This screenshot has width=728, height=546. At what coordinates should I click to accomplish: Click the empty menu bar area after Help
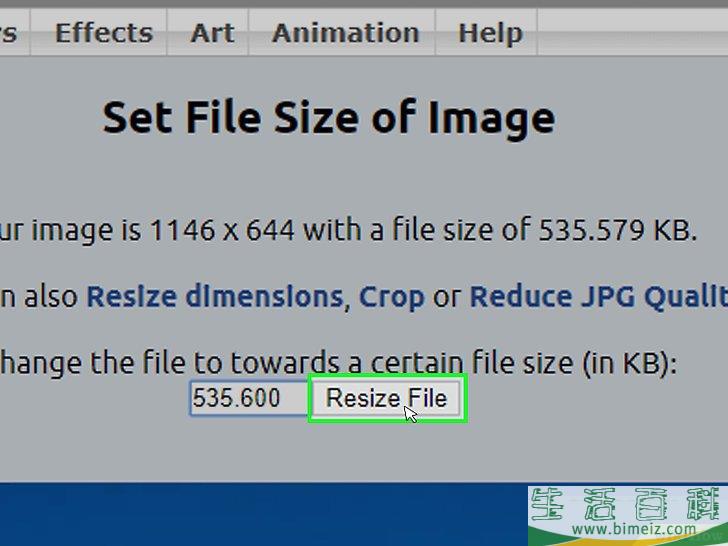(632, 33)
